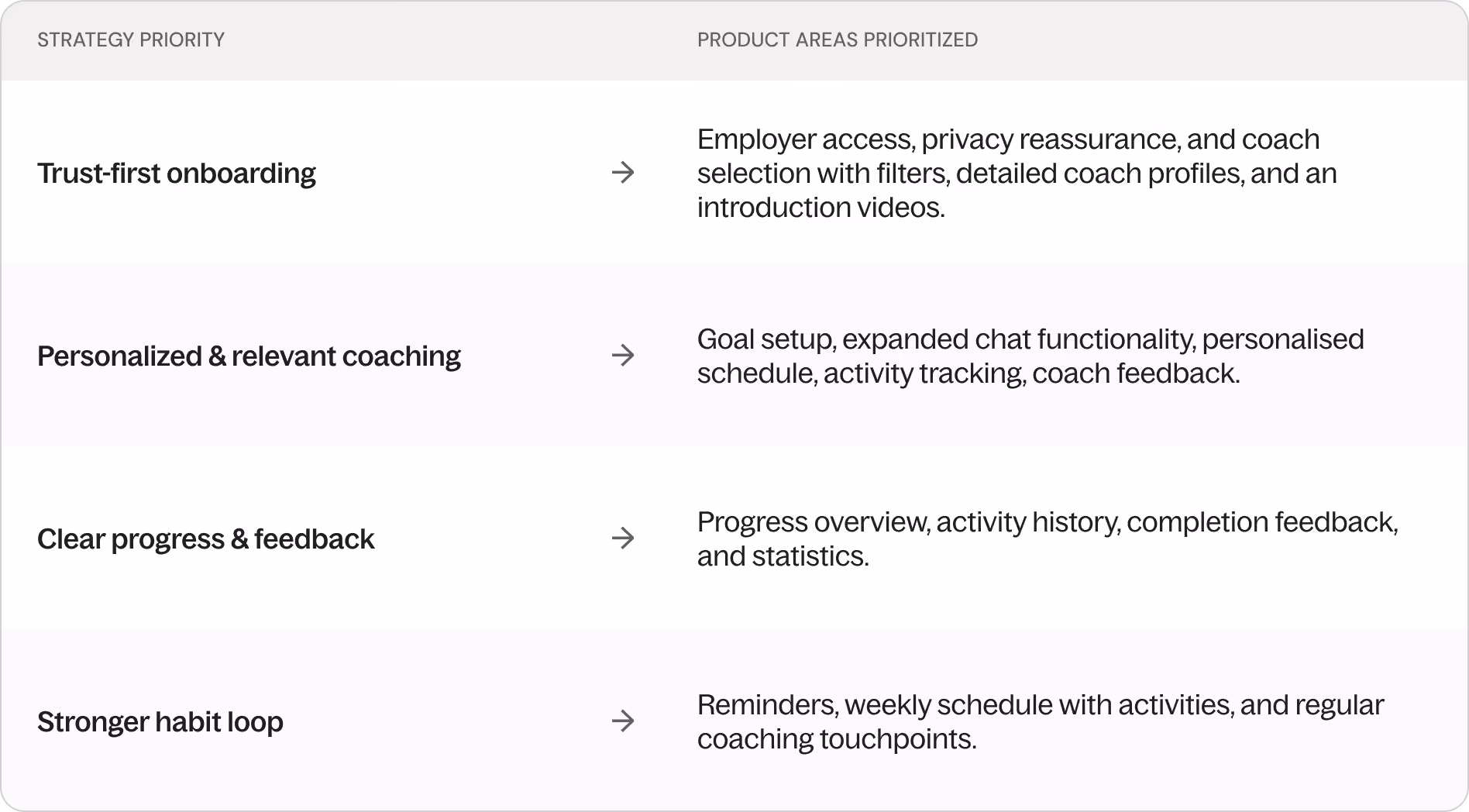
Task: Click the Progress overview activity history text
Action: [1048, 539]
